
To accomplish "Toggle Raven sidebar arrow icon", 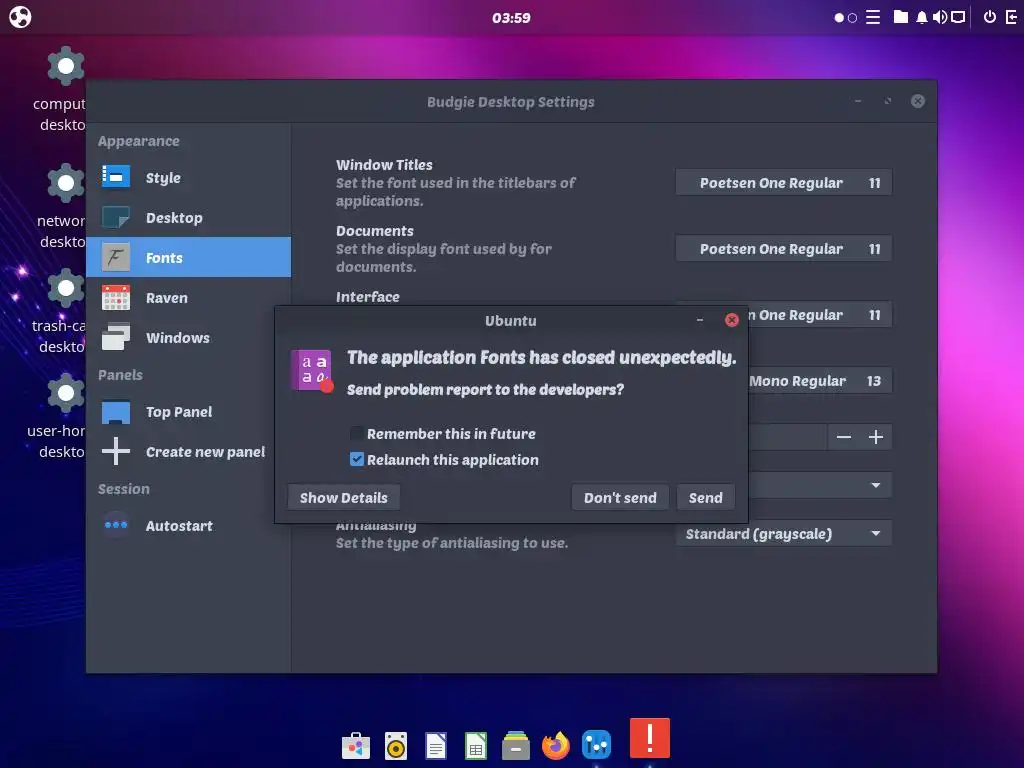I will pyautogui.click(x=1012, y=17).
